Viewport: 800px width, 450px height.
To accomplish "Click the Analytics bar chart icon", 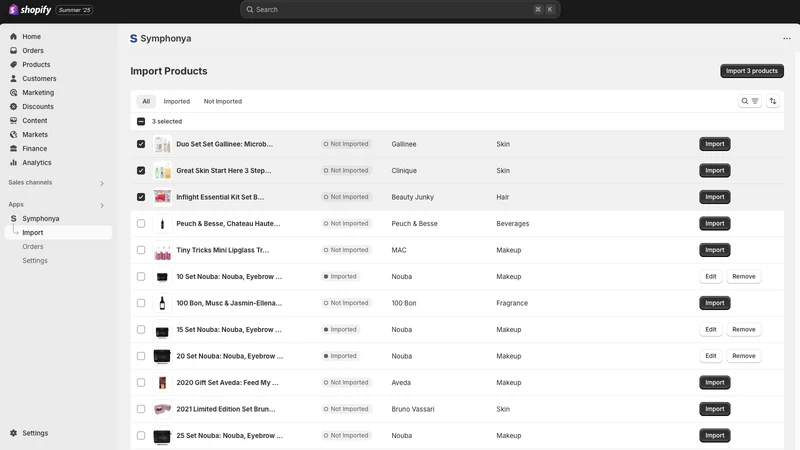I will coord(13,163).
